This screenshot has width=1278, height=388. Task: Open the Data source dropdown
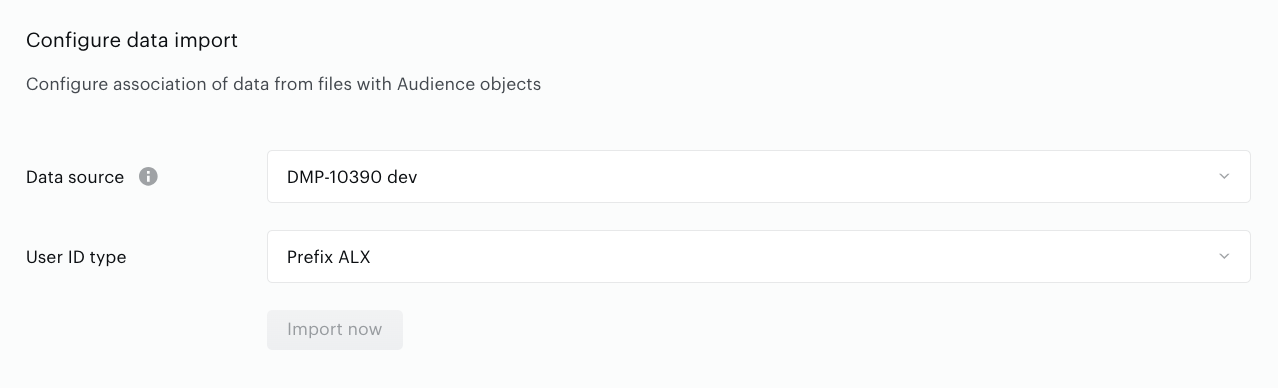[758, 177]
